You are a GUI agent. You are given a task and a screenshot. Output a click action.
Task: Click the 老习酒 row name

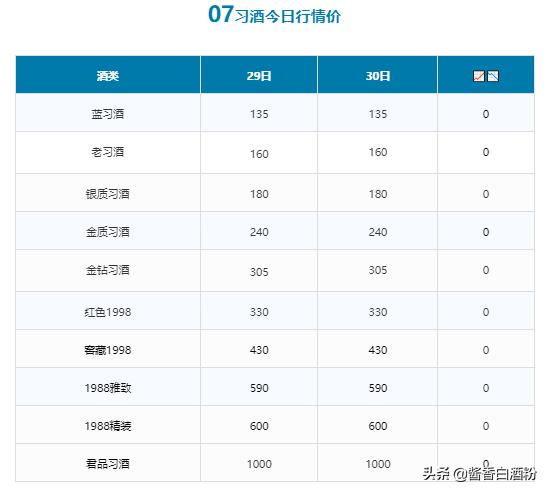tap(108, 152)
